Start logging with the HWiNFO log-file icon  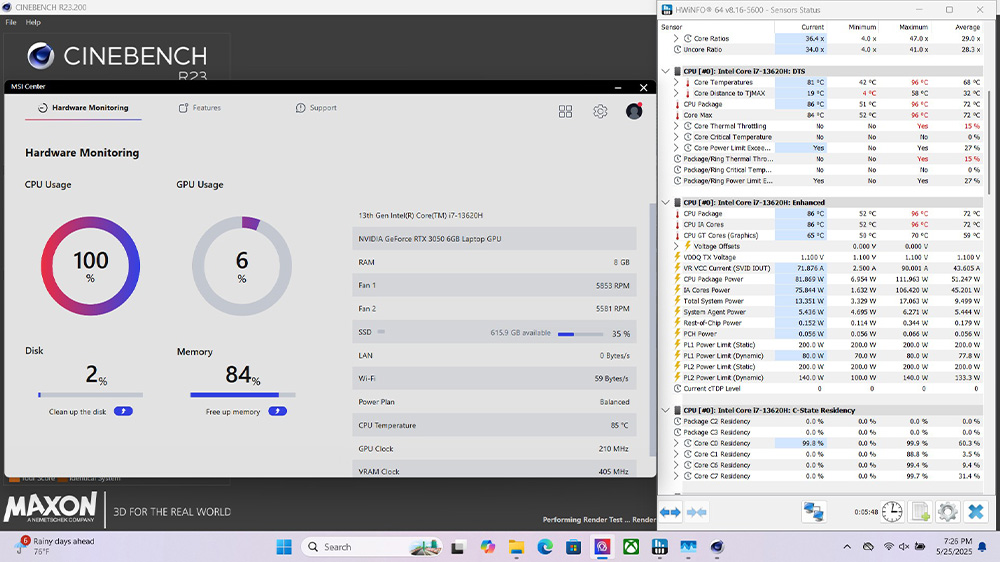click(x=920, y=512)
